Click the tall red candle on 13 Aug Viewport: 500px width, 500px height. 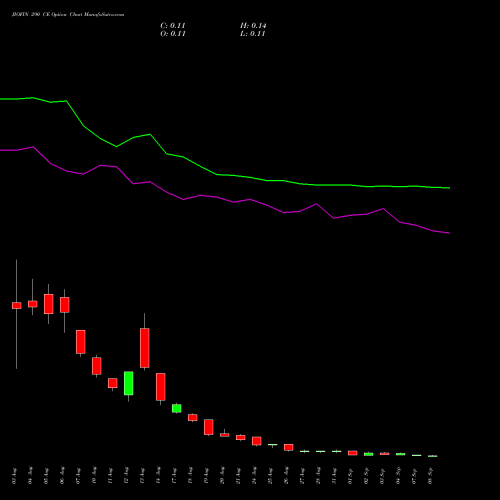pos(145,348)
